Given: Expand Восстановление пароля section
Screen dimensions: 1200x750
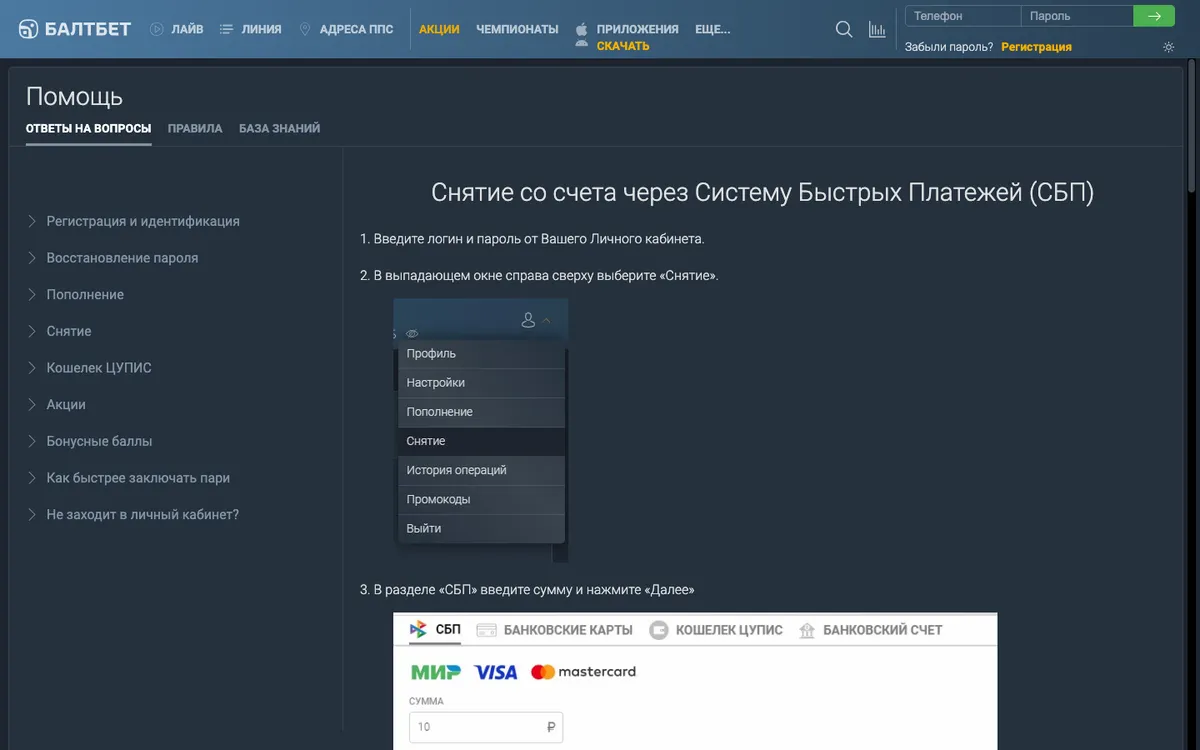Looking at the screenshot, I should pos(113,258).
